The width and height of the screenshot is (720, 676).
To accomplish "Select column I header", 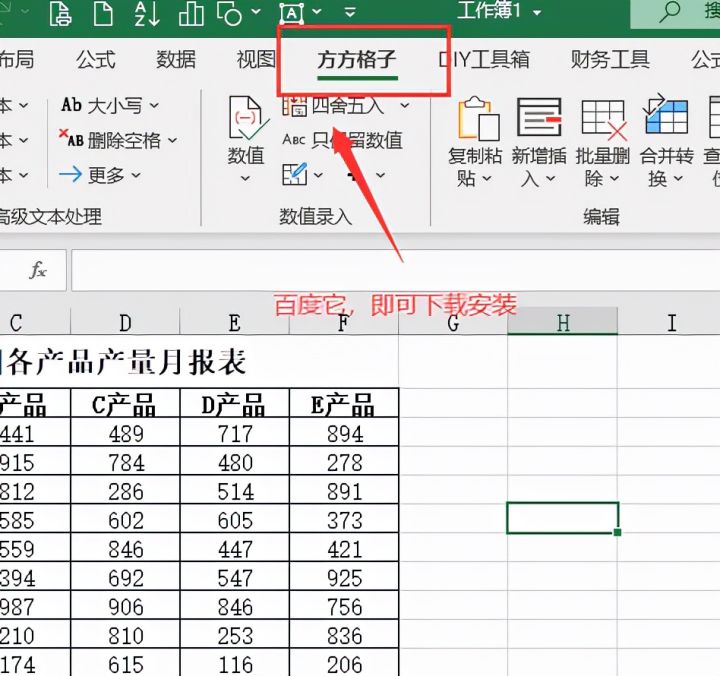I will [671, 322].
